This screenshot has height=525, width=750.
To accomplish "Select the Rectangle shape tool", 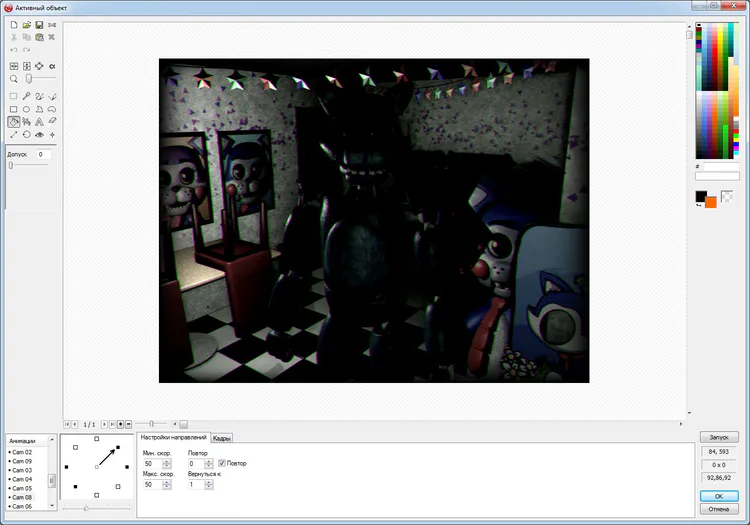I will [x=14, y=109].
